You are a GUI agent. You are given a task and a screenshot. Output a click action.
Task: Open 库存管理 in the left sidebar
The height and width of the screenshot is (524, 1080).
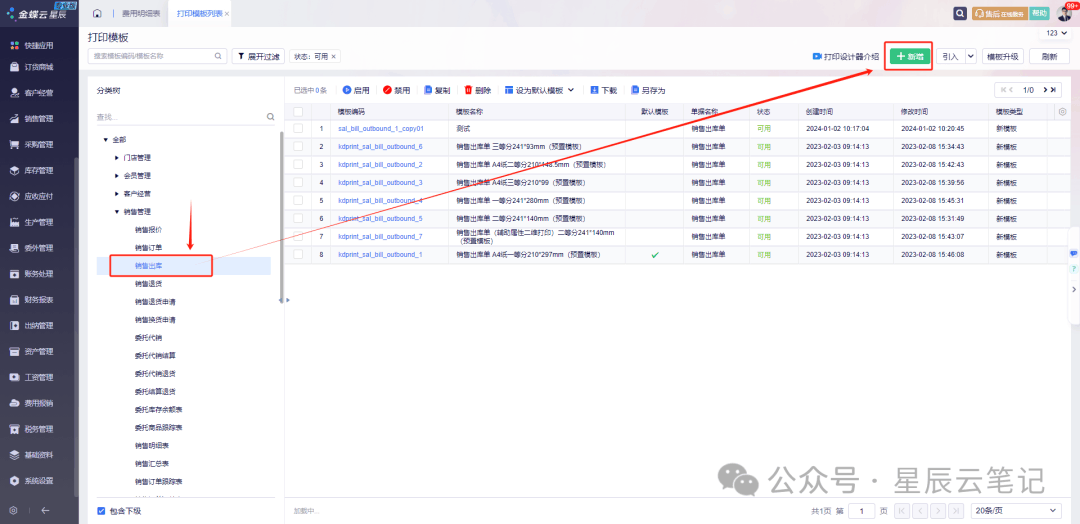[x=38, y=171]
